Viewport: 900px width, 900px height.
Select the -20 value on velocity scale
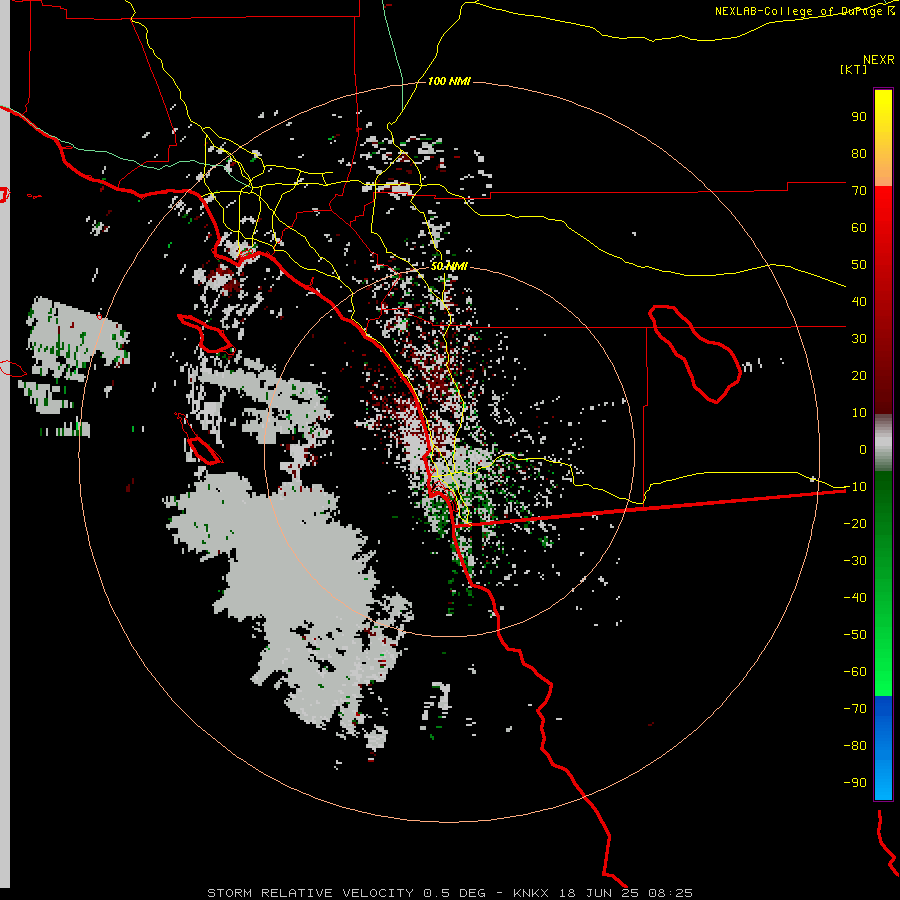(x=855, y=523)
